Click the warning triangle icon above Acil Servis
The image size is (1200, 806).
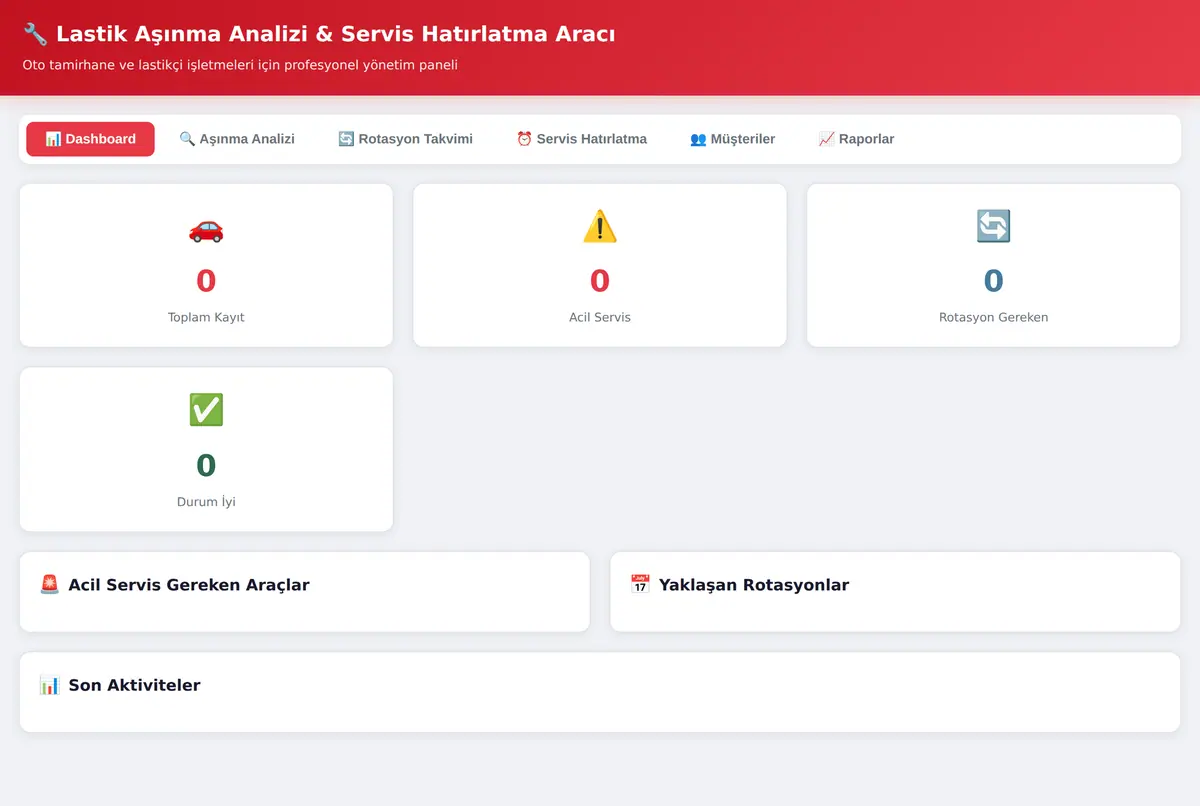[600, 229]
